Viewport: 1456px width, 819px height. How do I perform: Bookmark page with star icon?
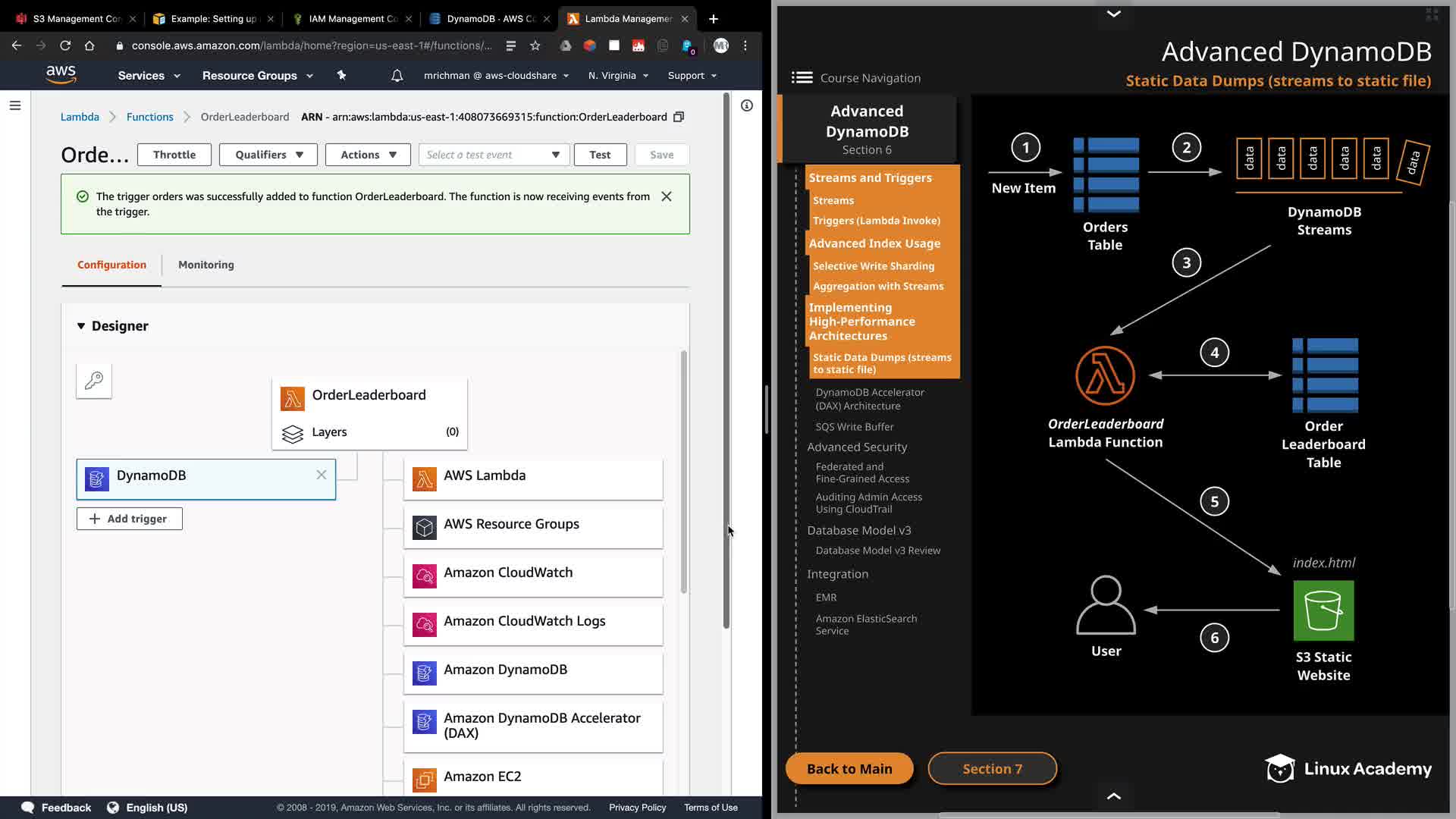(535, 45)
